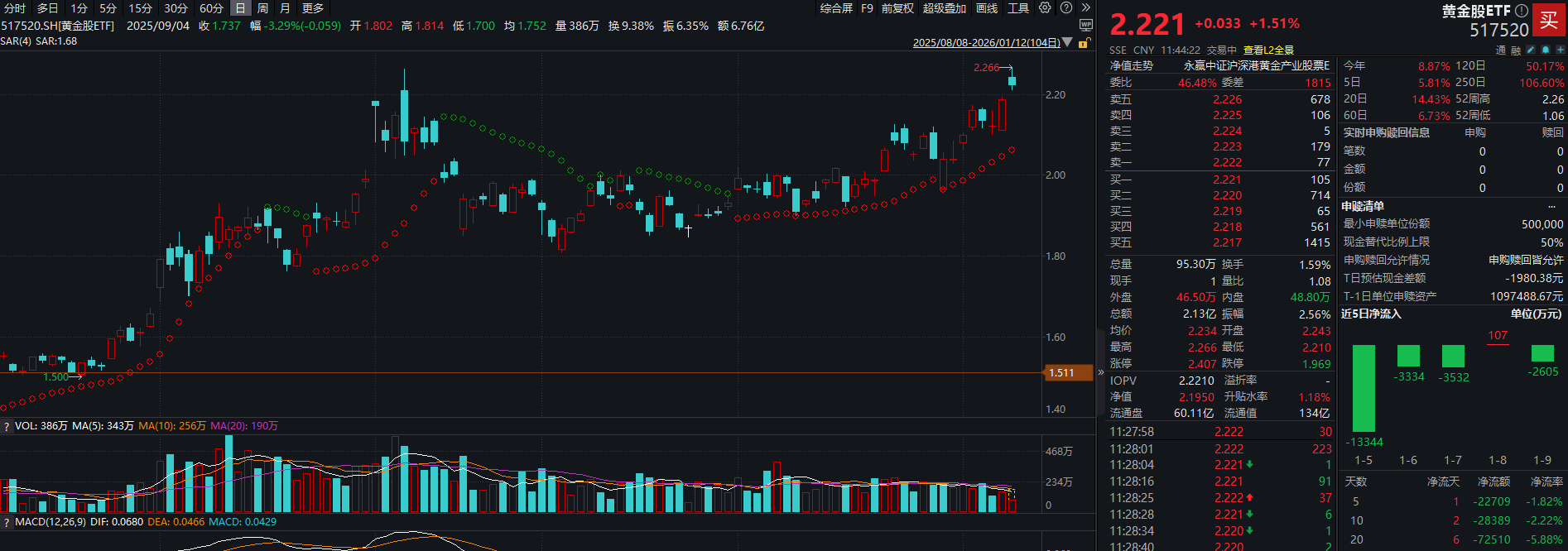Viewport: 1568px width, 551px height.
Task: Select the 30分 period tab
Action: [176, 8]
